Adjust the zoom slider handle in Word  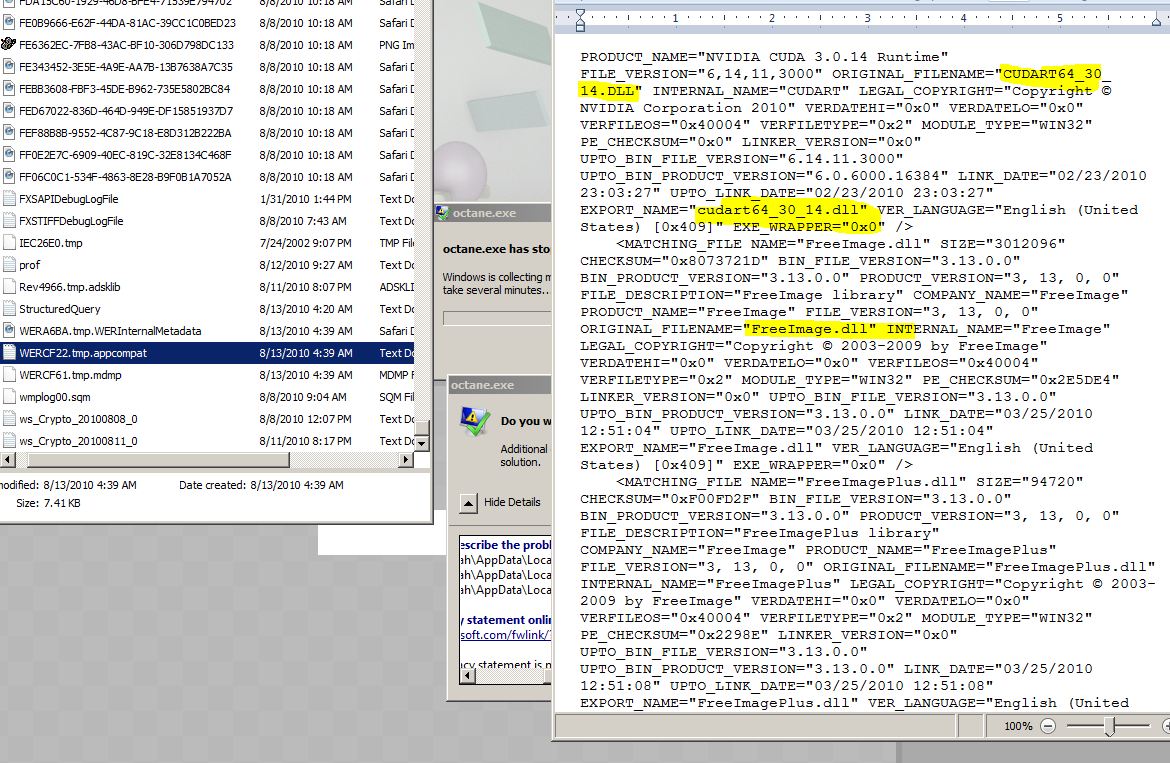pyautogui.click(x=1110, y=726)
